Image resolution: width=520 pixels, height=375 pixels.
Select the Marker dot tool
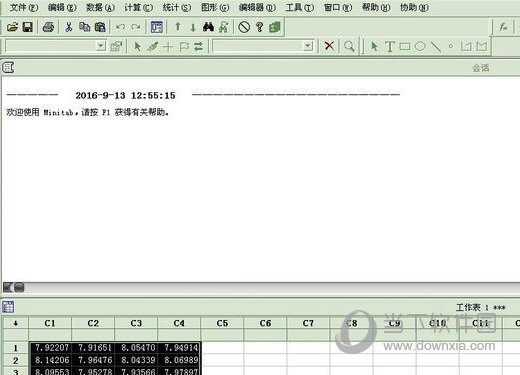coord(451,46)
